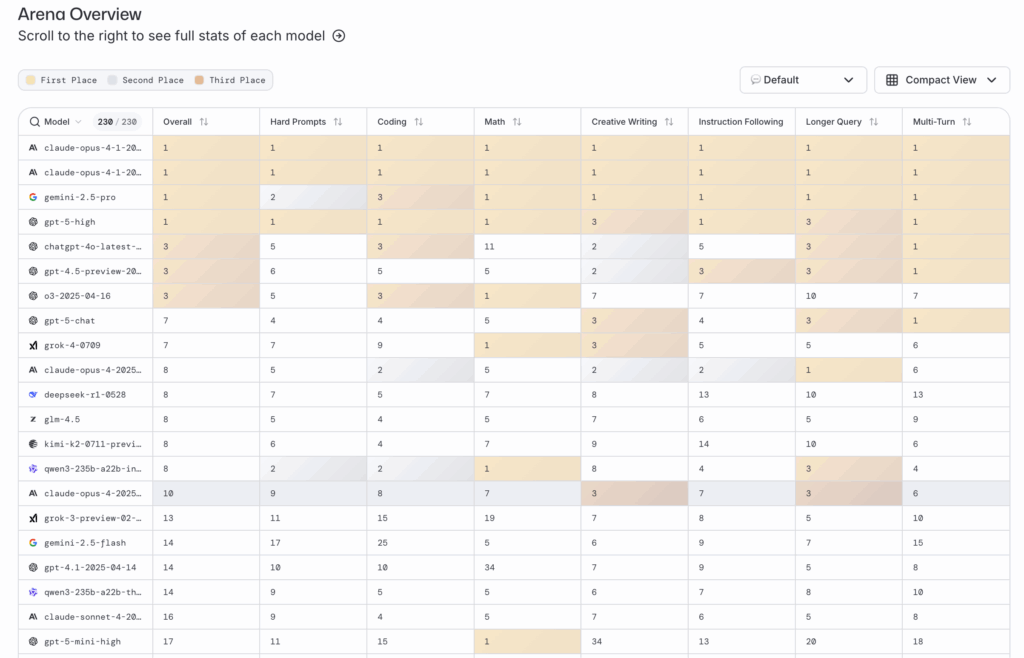The width and height of the screenshot is (1024, 658).
Task: Open the Default category dropdown
Action: (802, 80)
